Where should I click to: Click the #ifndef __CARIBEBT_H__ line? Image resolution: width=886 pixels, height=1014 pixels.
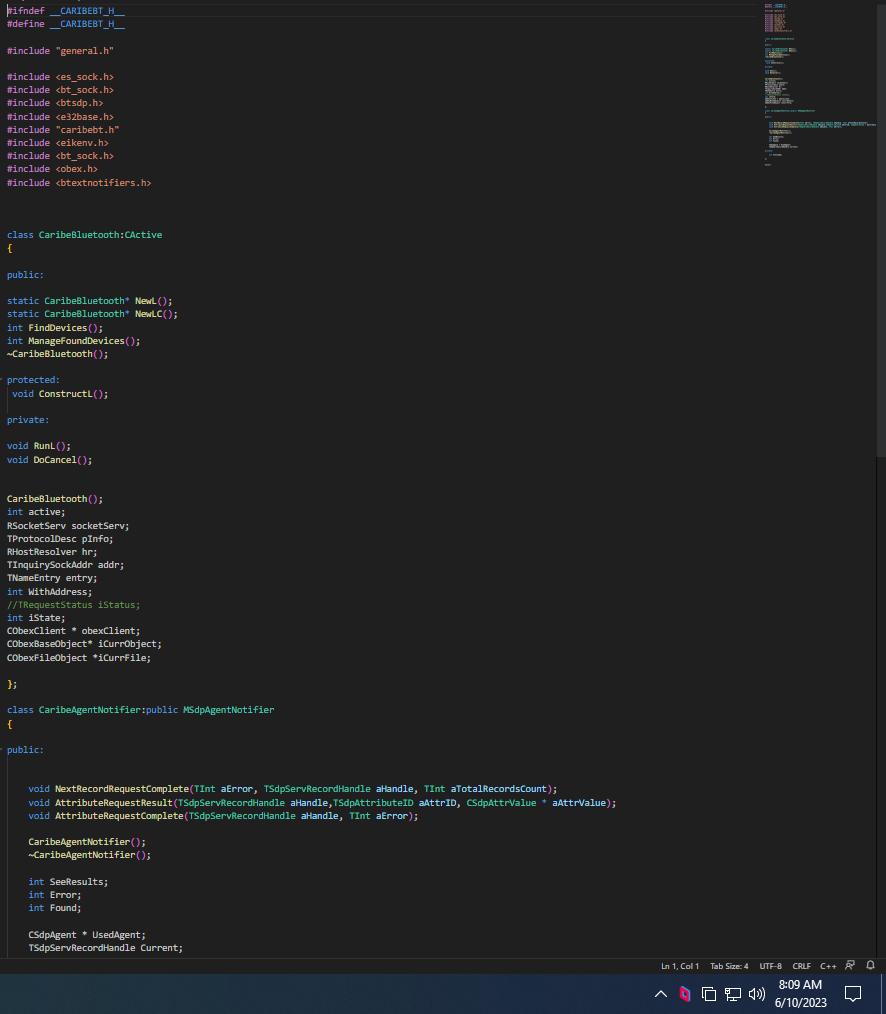coord(65,11)
